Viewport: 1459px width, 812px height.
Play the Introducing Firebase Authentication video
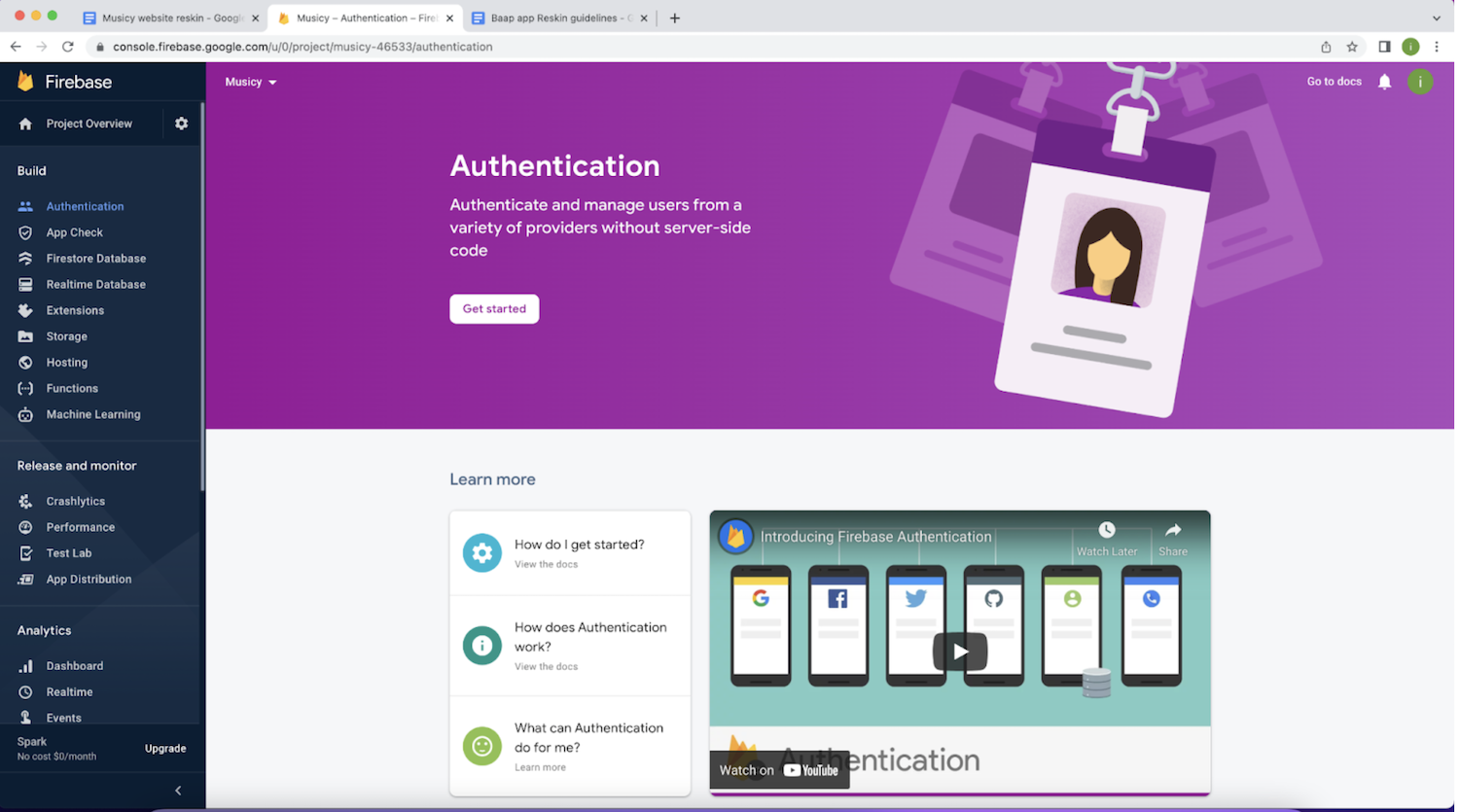960,652
